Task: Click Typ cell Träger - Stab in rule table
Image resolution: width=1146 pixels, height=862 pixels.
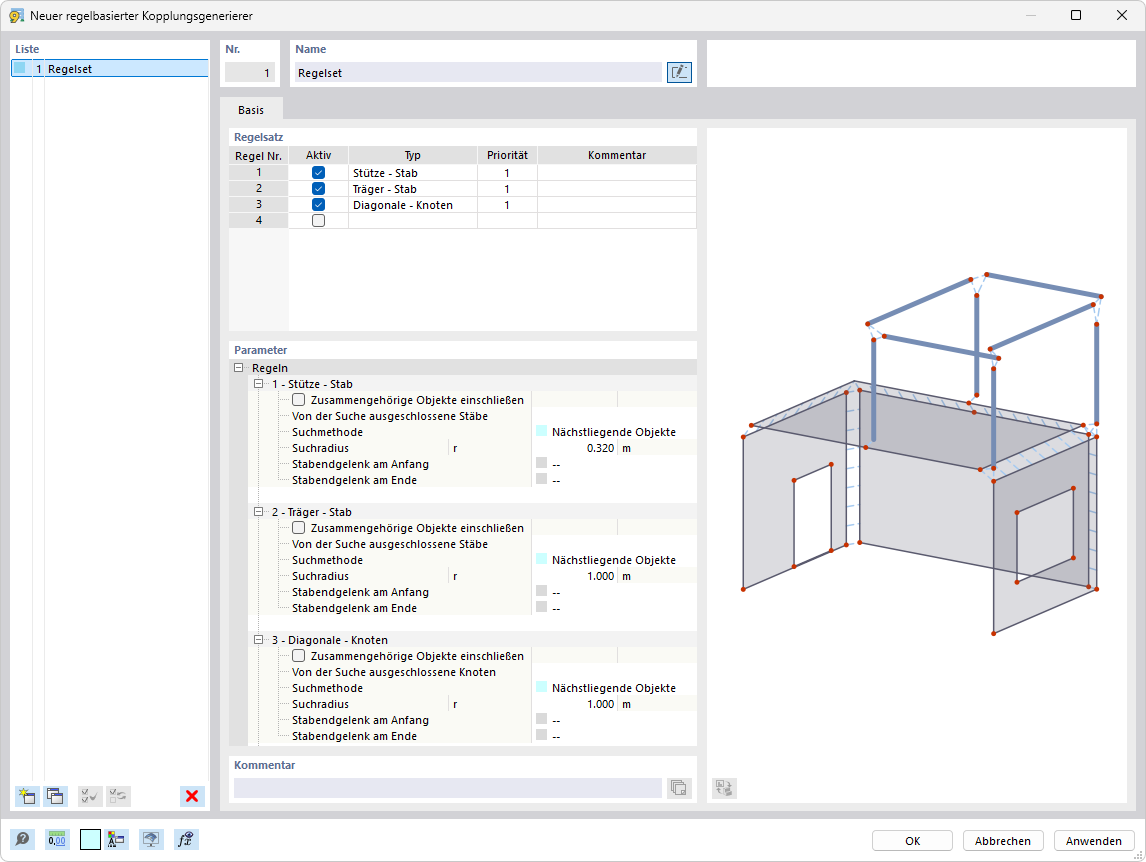Action: coord(413,189)
